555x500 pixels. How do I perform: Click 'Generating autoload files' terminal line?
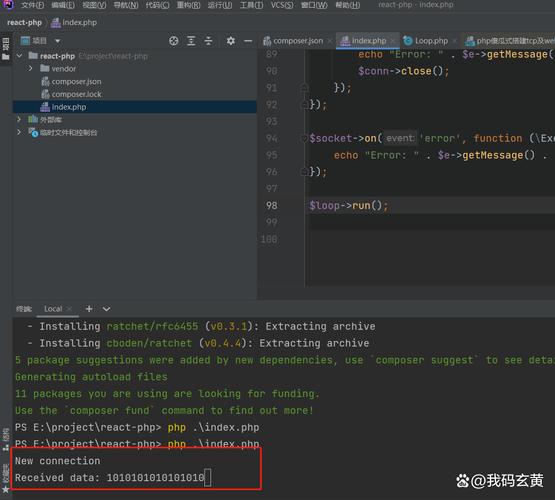click(x=91, y=377)
